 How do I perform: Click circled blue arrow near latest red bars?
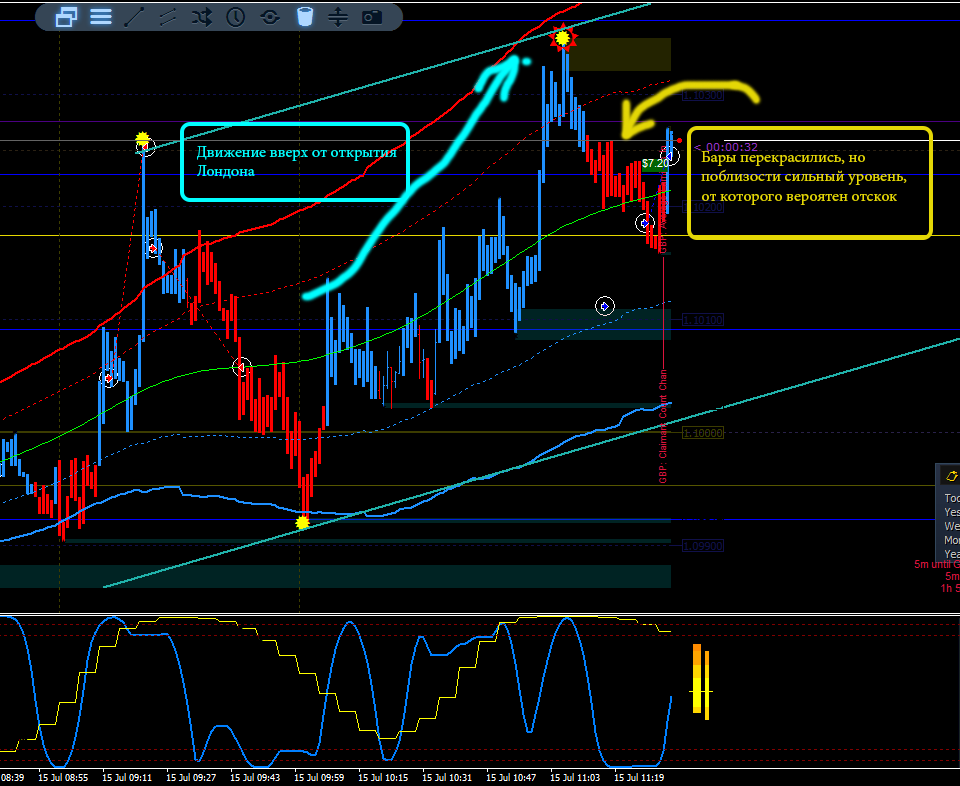pos(644,223)
